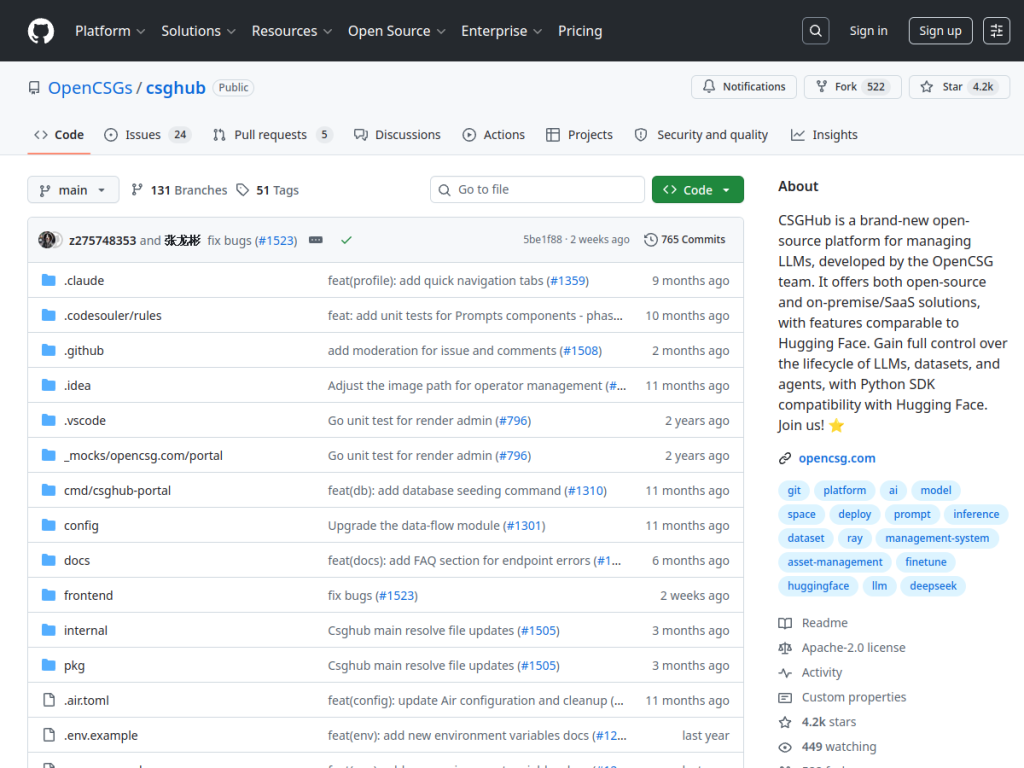Open the OpenCSGs organization link

90,88
